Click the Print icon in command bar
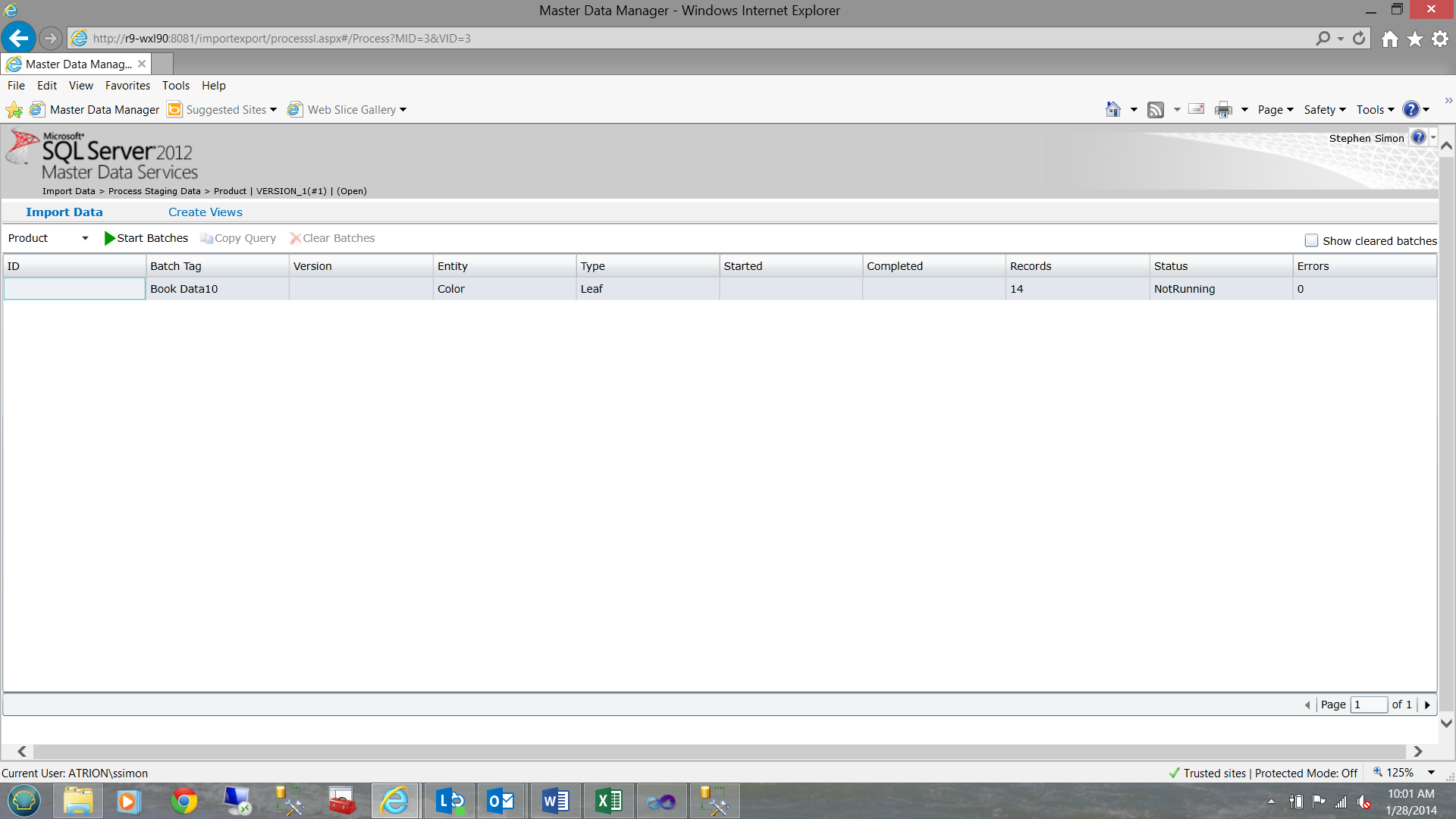The height and width of the screenshot is (819, 1456). click(x=1223, y=110)
